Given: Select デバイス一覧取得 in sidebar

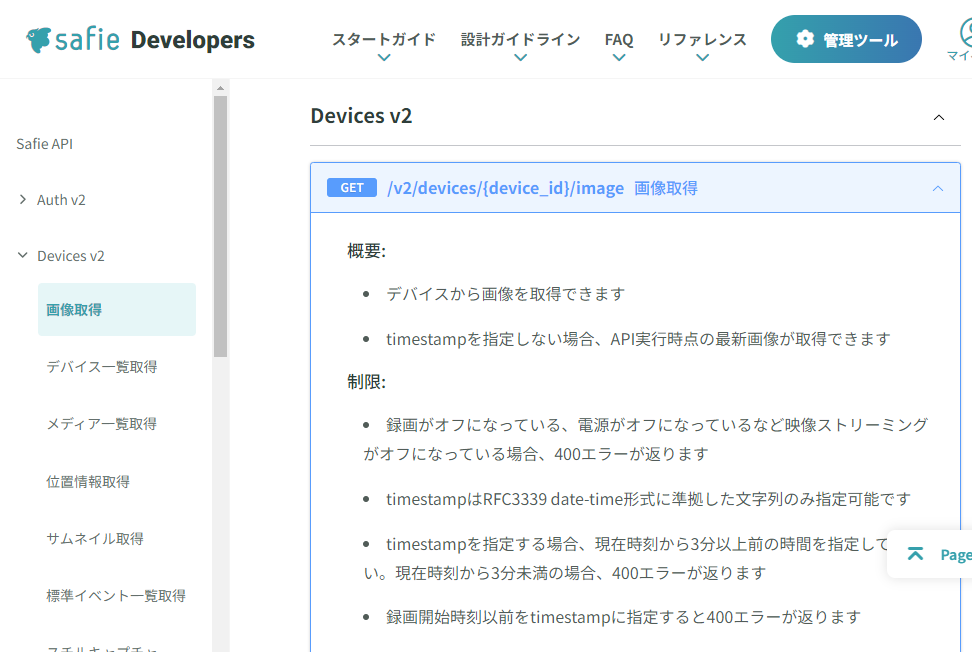Looking at the screenshot, I should 102,367.
